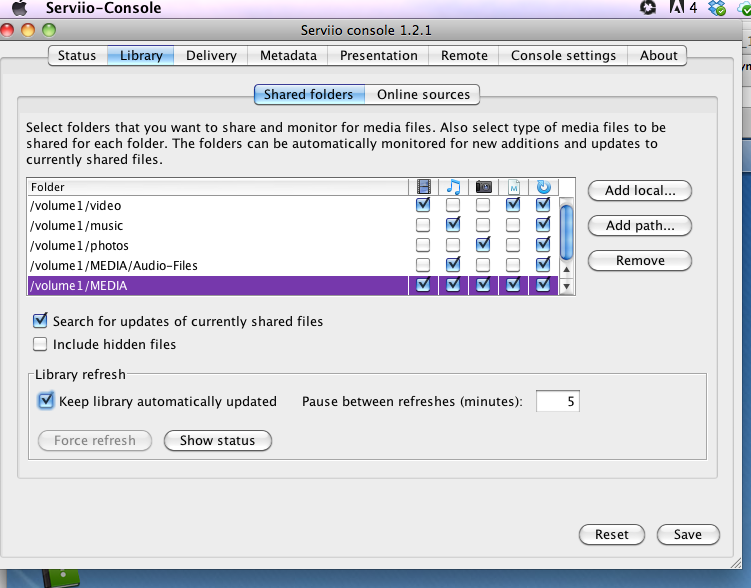Toggle Keep library automatically updated
The width and height of the screenshot is (751, 588).
tap(46, 401)
